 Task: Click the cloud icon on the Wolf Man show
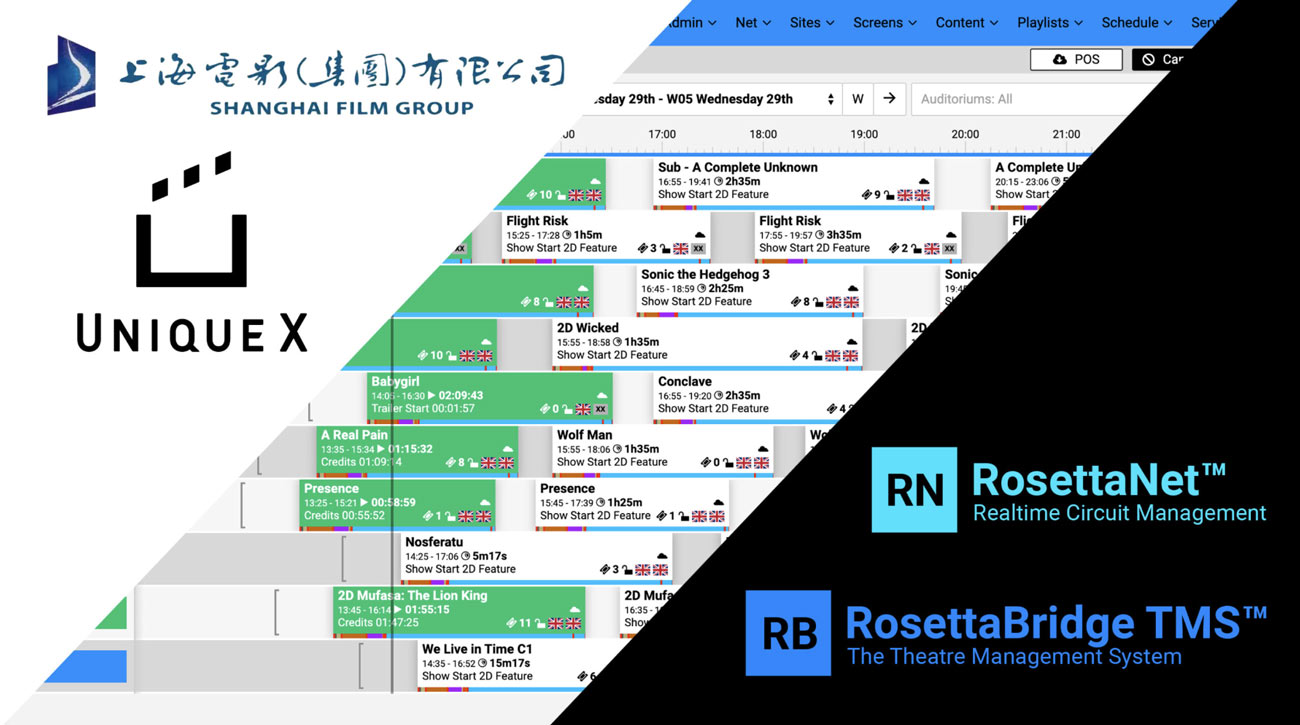click(763, 450)
